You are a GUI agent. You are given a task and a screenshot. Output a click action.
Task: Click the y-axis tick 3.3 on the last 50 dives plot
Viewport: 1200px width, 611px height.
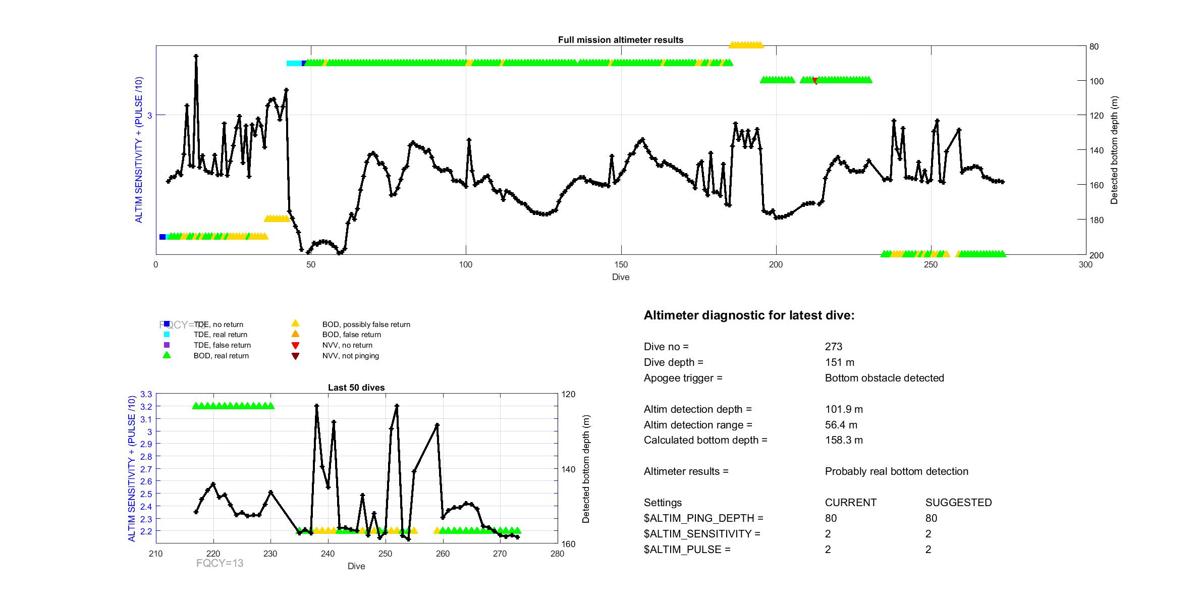coord(146,394)
